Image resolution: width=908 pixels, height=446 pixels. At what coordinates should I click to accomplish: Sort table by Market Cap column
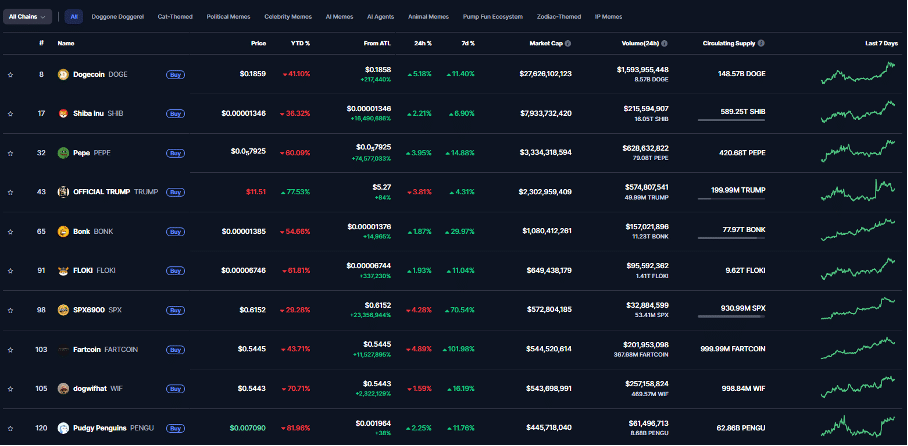pyautogui.click(x=550, y=44)
